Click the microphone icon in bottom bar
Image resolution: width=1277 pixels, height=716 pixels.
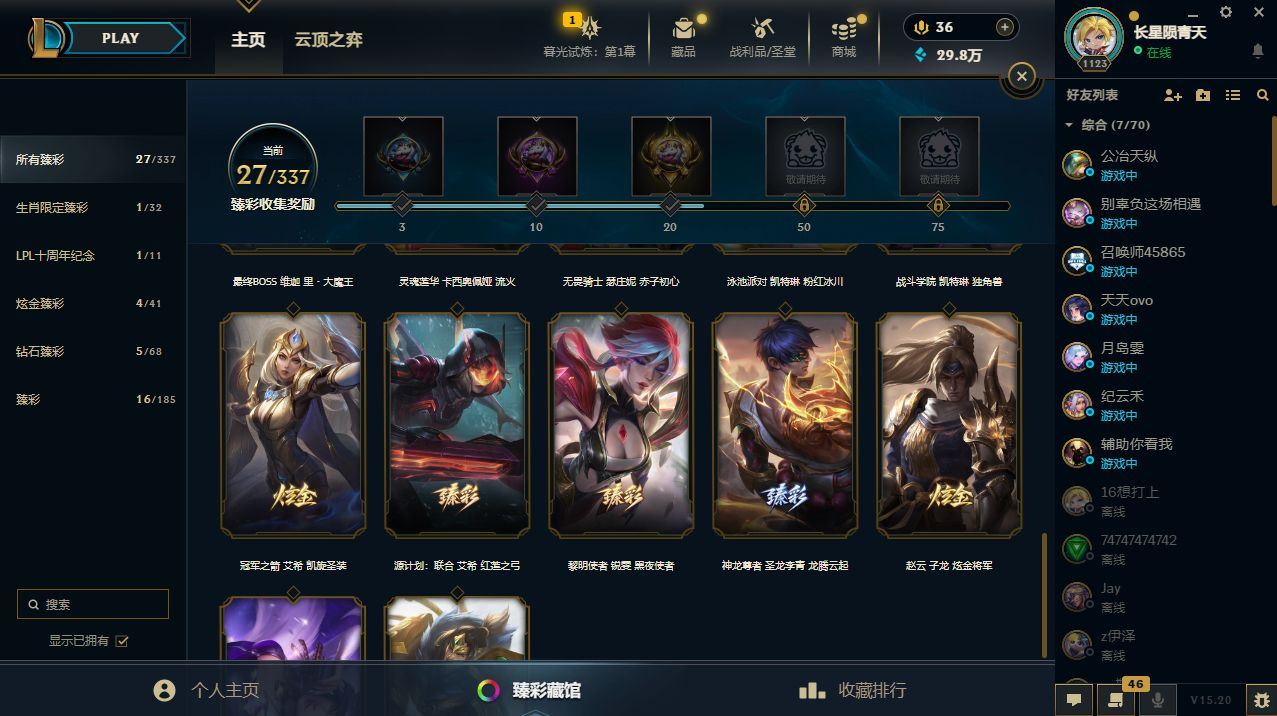[x=1158, y=700]
